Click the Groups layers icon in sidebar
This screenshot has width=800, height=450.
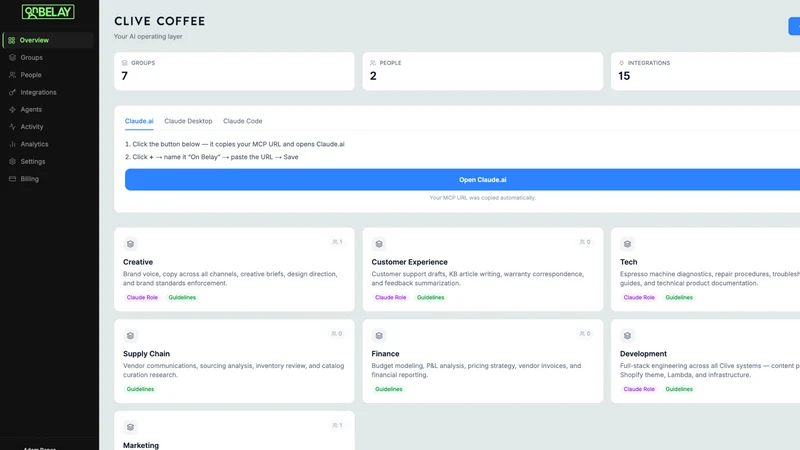coord(12,57)
